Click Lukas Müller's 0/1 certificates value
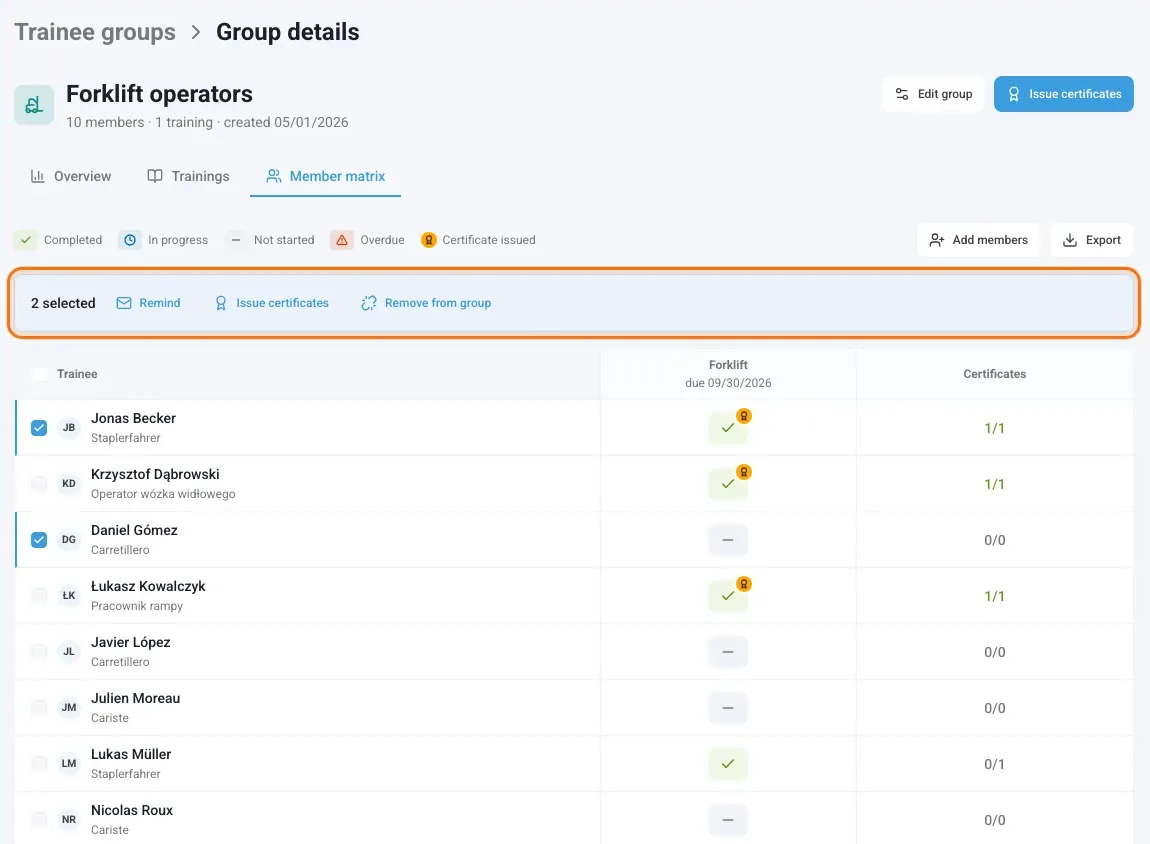 995,764
